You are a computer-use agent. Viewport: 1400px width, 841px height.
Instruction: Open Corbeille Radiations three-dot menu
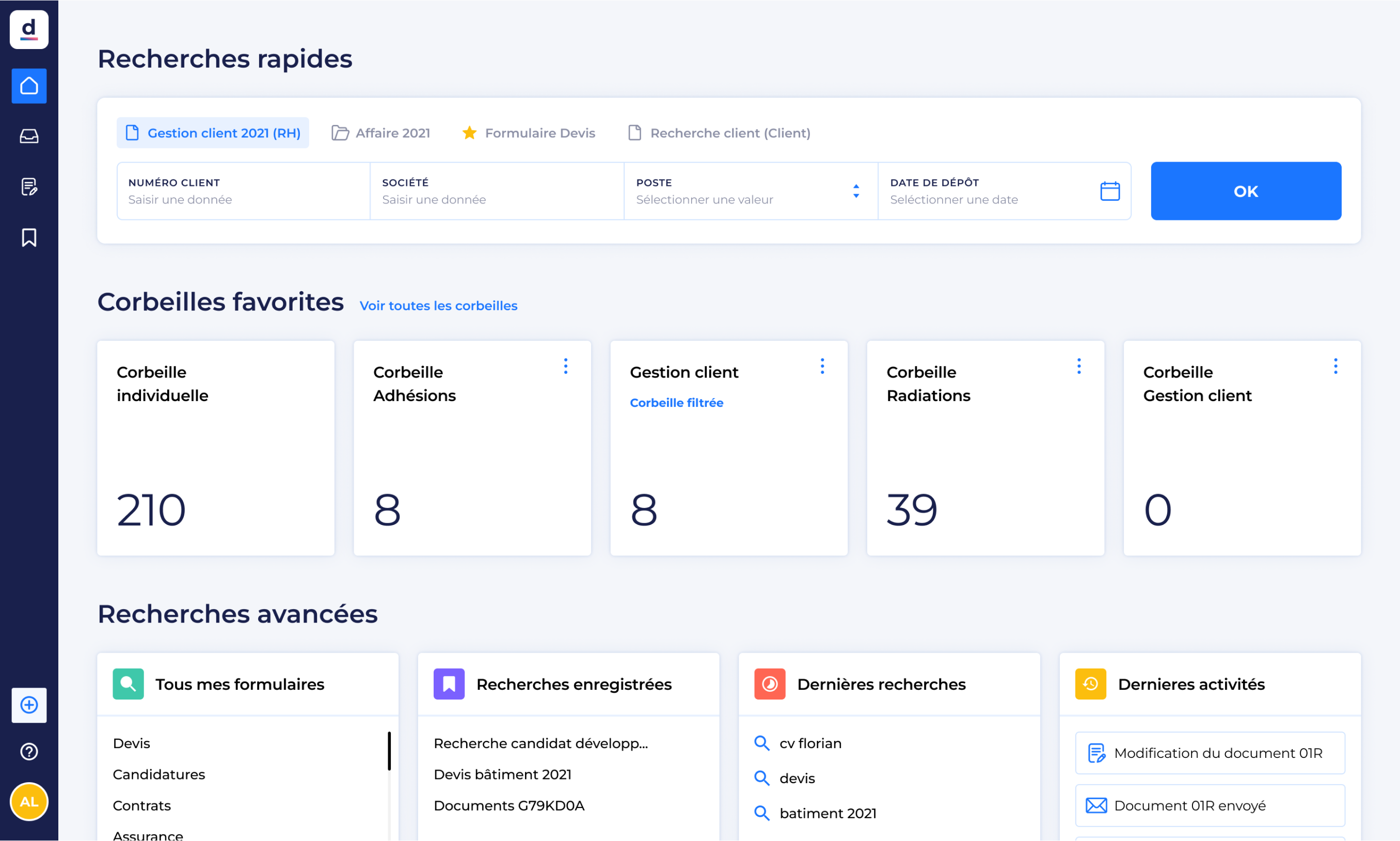[1079, 366]
